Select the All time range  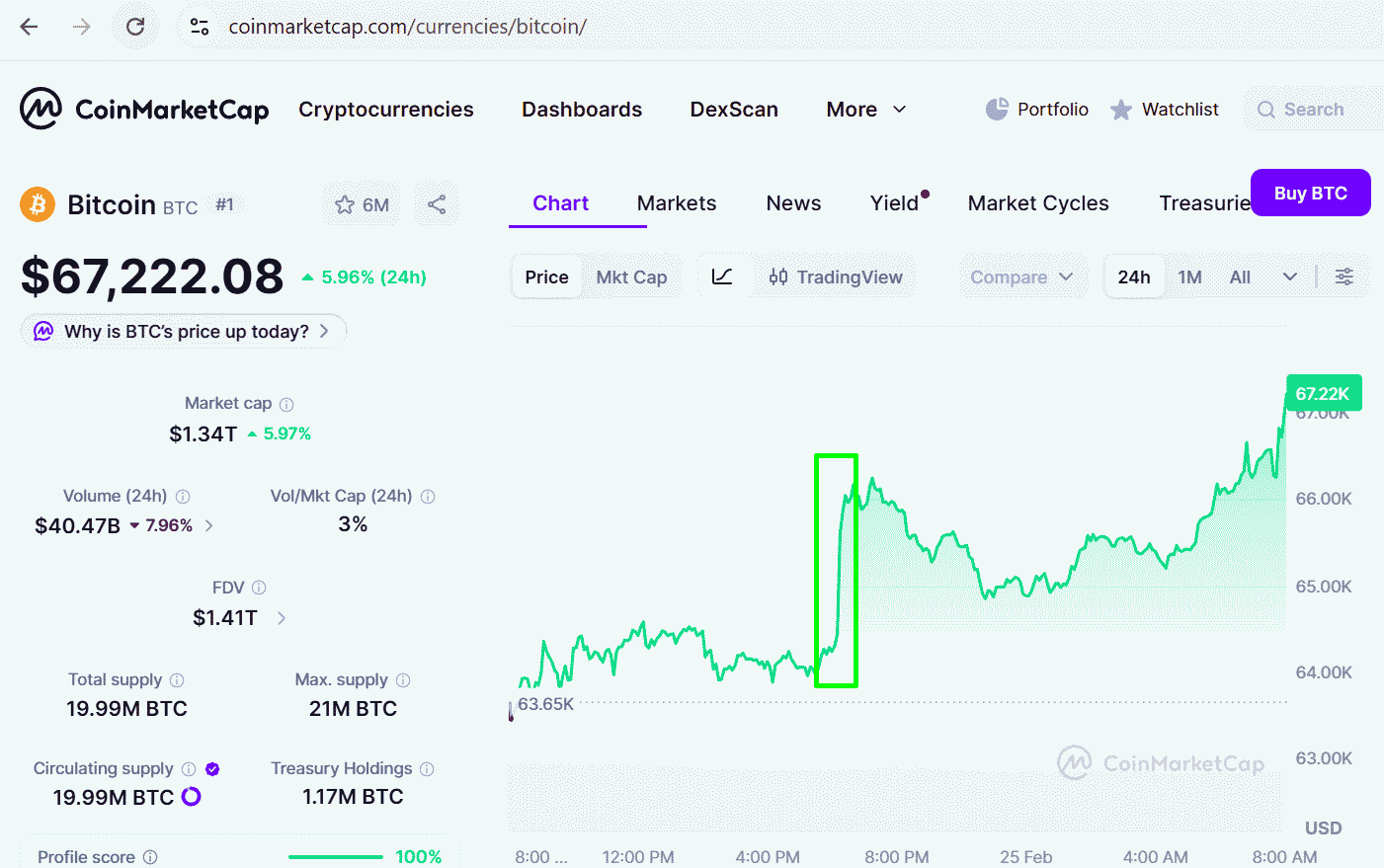click(1240, 276)
